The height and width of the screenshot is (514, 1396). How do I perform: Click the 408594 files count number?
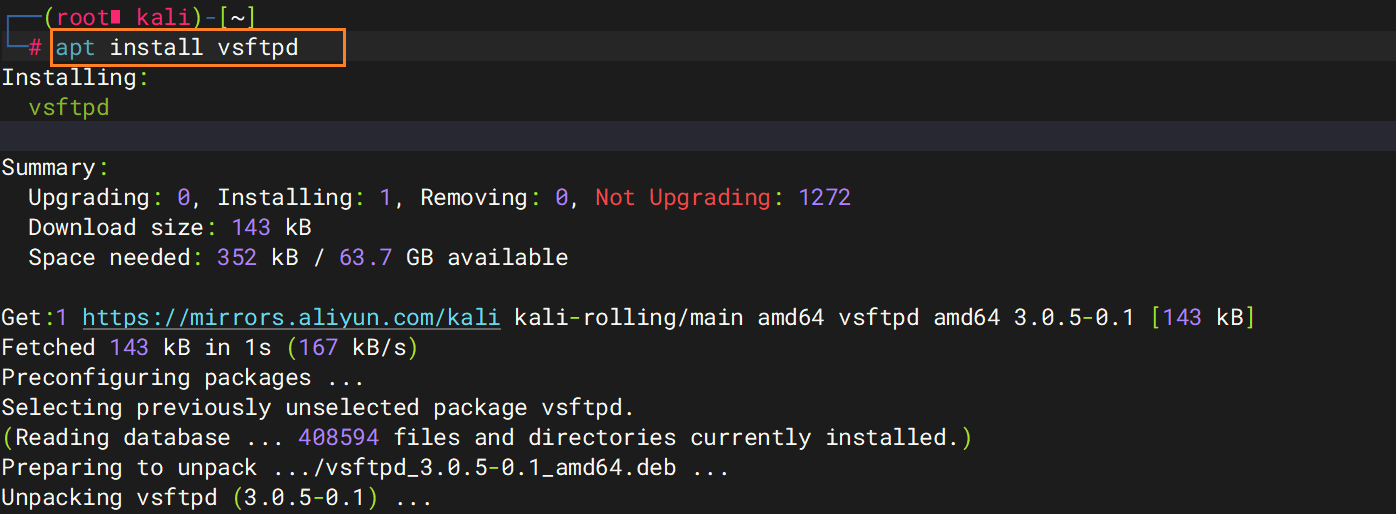(338, 438)
